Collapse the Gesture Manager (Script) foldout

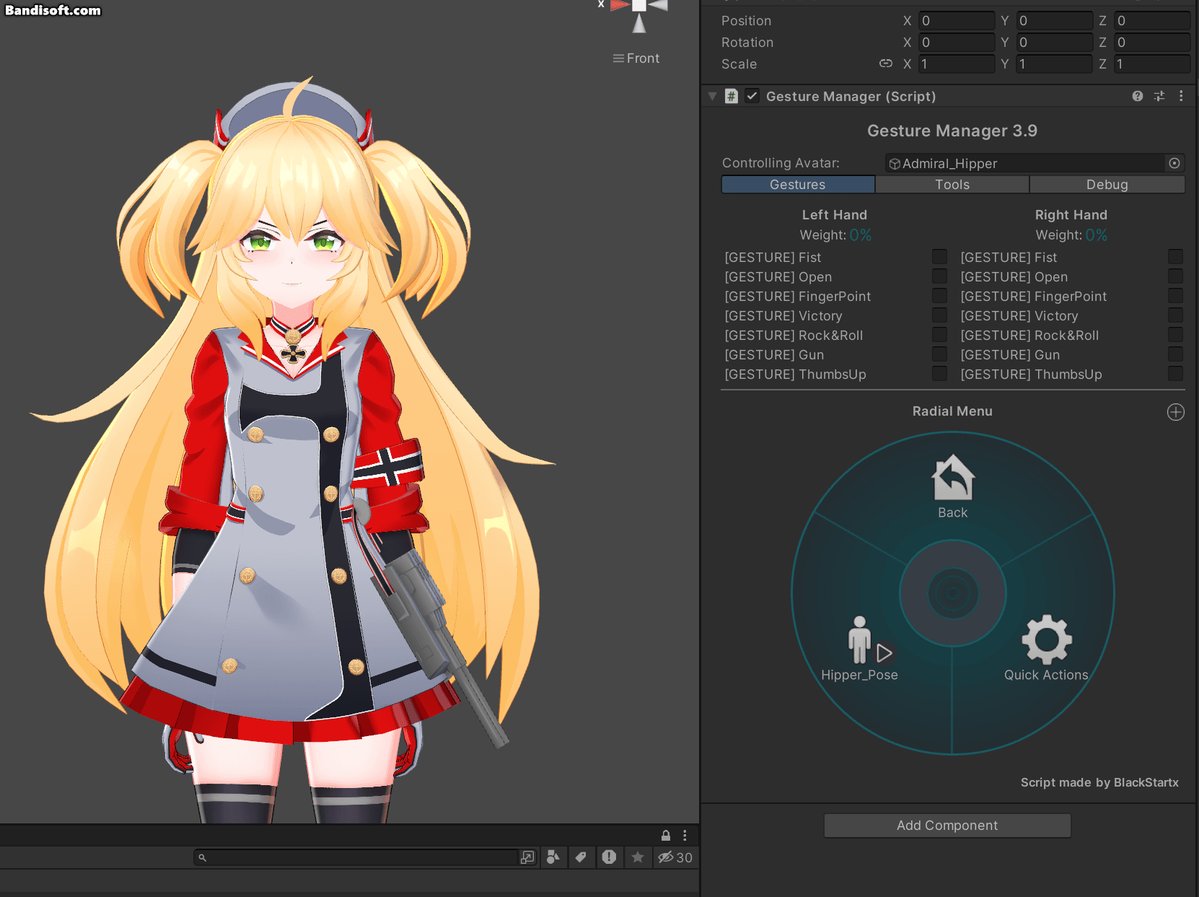(x=712, y=96)
